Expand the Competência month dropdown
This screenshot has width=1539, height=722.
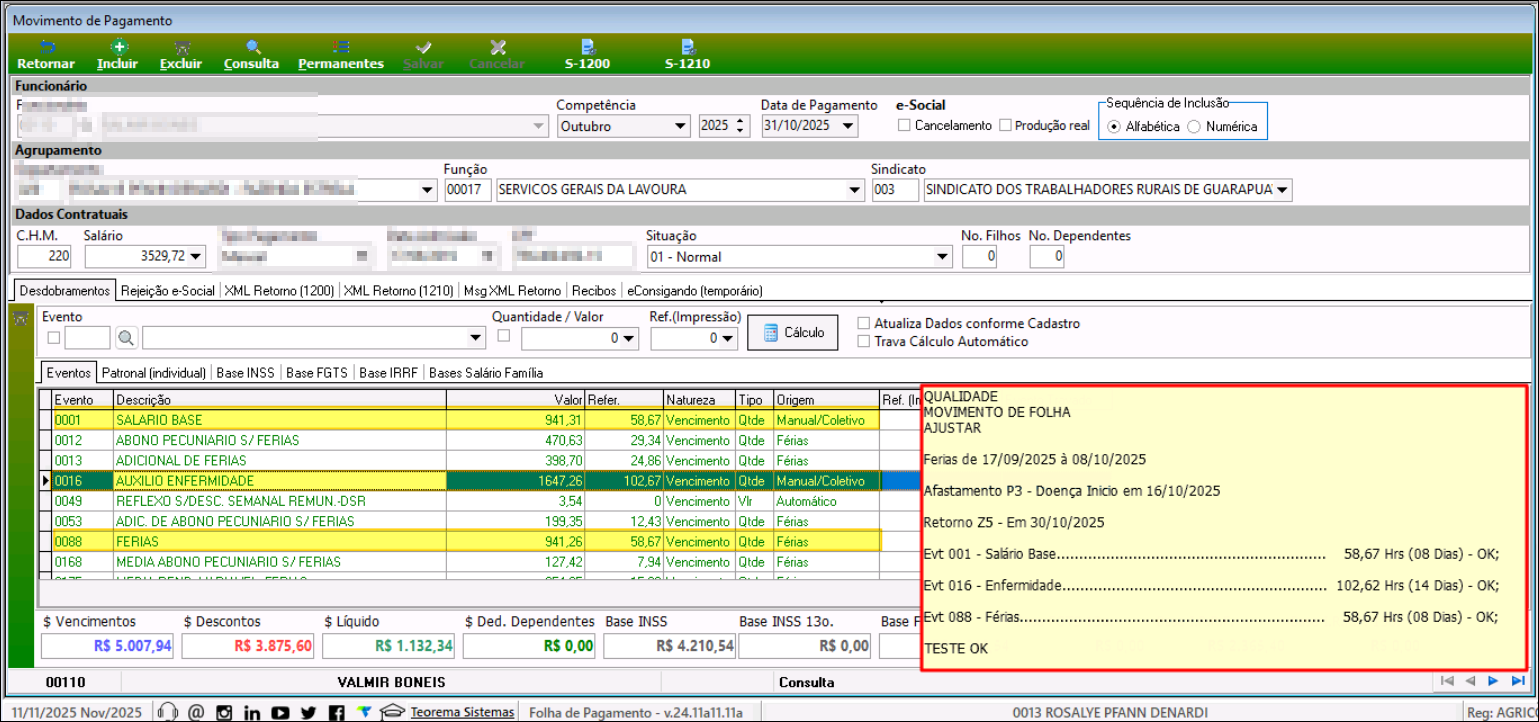(x=680, y=126)
